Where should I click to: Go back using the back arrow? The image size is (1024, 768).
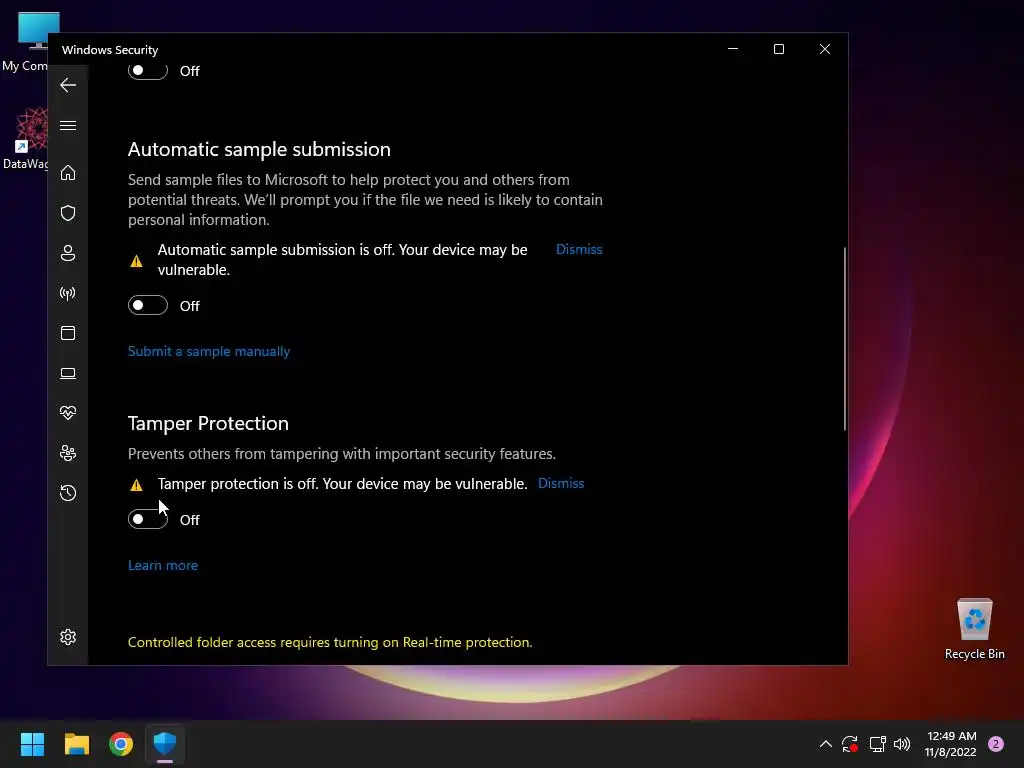pyautogui.click(x=68, y=85)
